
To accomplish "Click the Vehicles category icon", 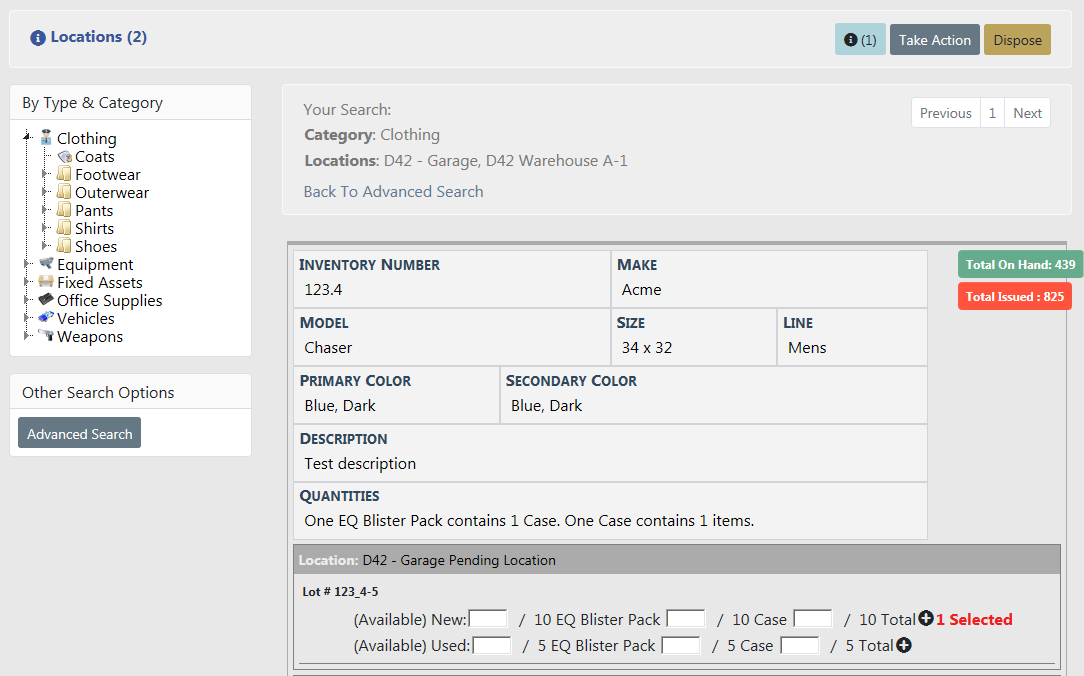I will click(x=46, y=318).
